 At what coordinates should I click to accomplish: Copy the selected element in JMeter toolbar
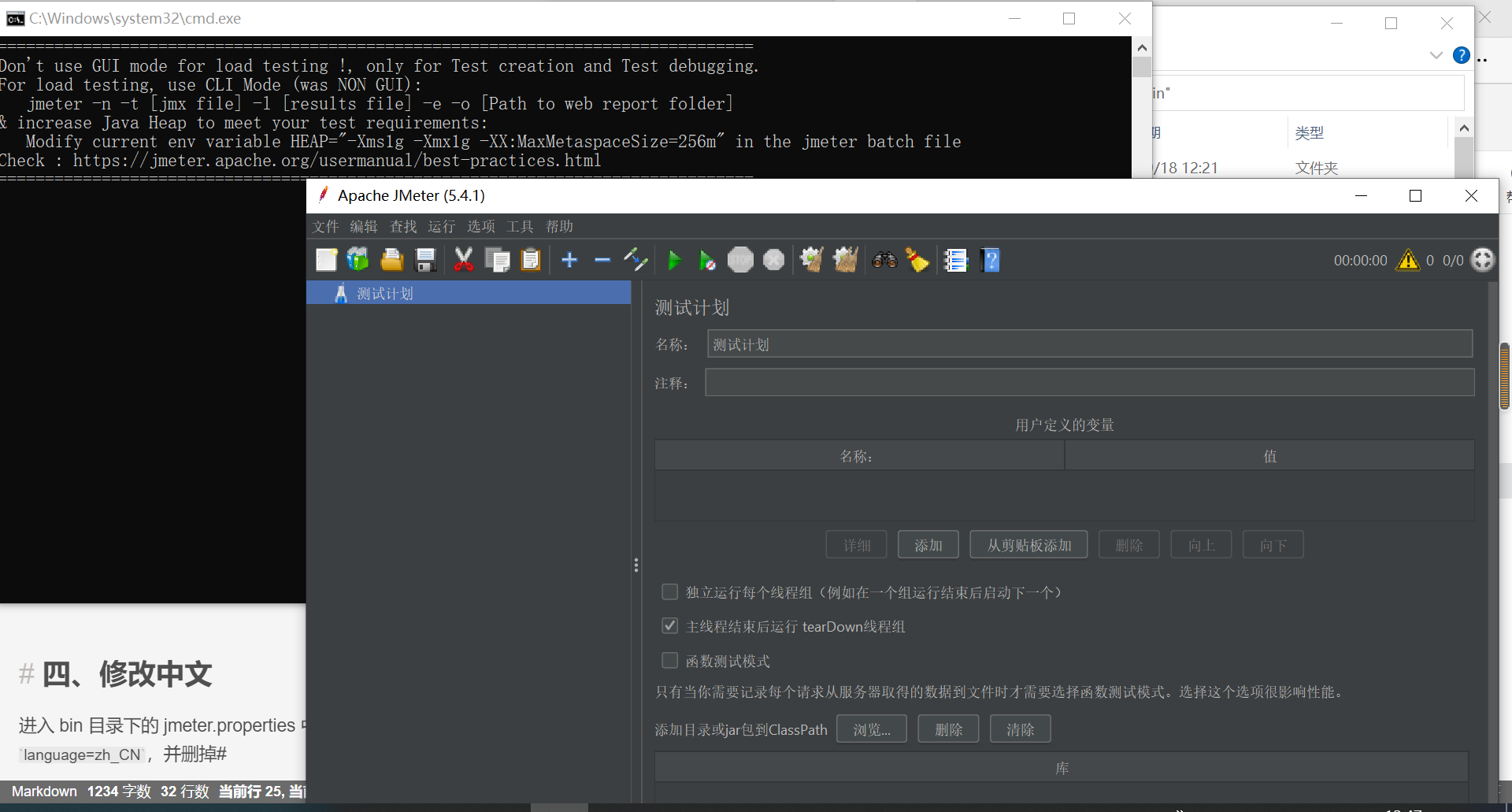coord(498,260)
